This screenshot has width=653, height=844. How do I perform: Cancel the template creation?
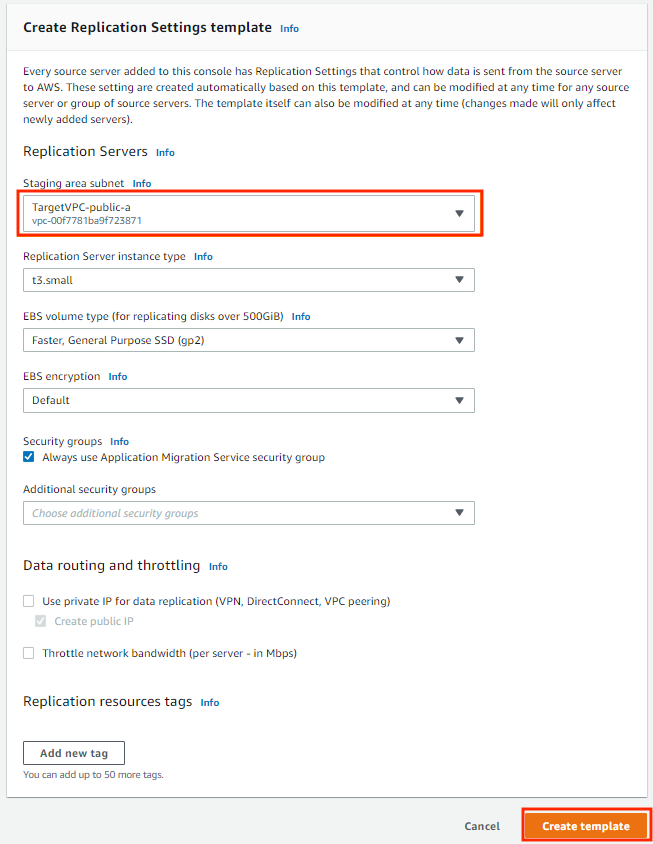[482, 826]
